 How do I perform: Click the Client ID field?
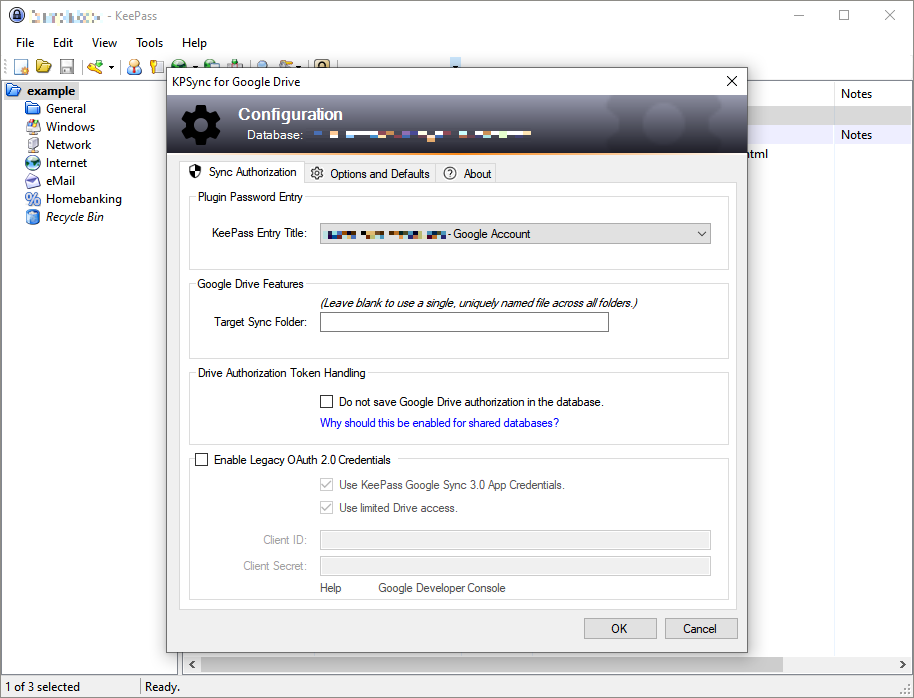point(515,540)
